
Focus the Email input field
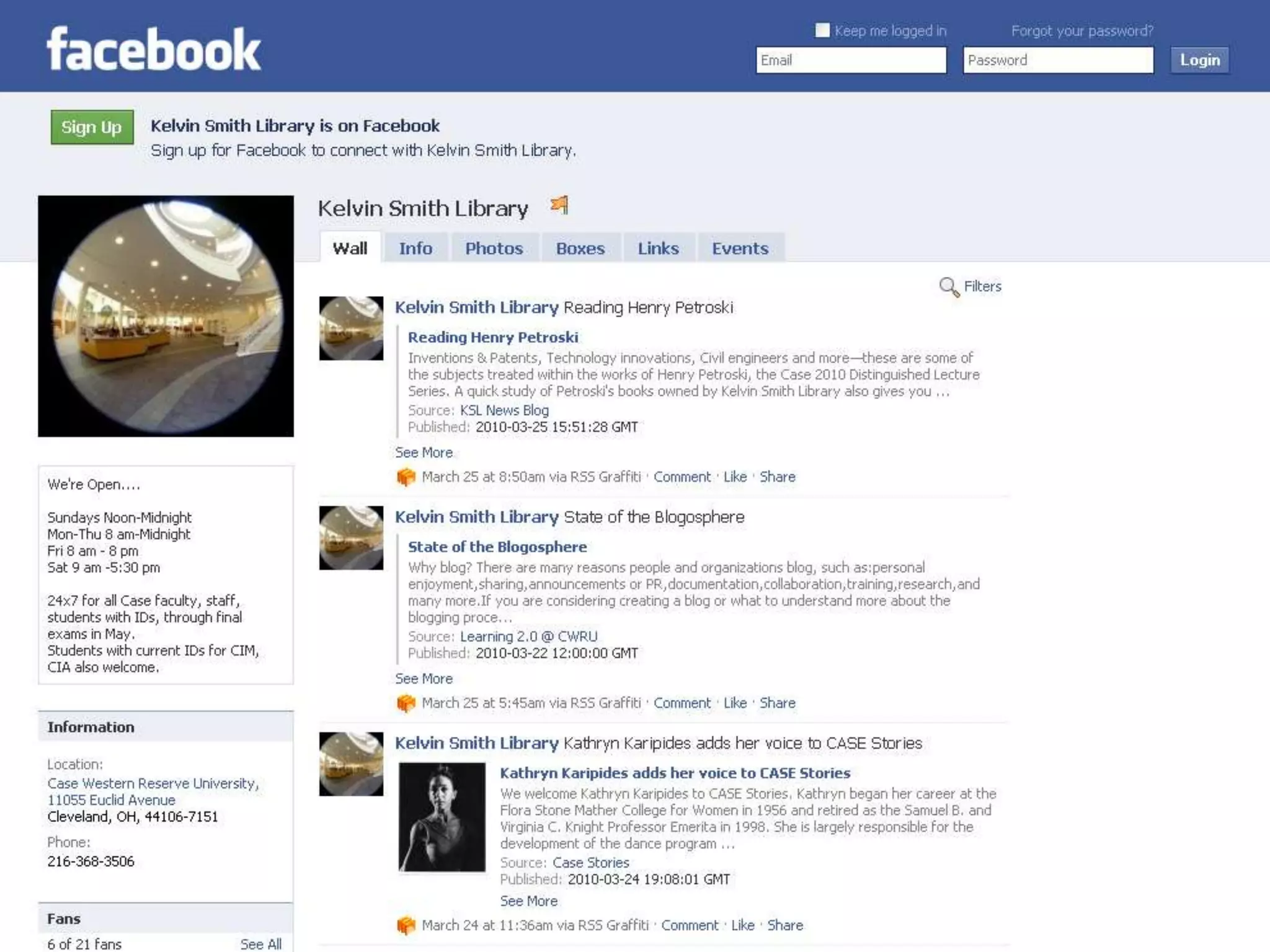point(851,60)
